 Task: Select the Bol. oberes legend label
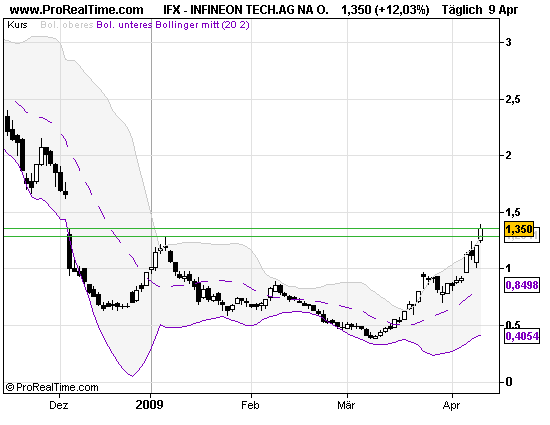(67, 25)
